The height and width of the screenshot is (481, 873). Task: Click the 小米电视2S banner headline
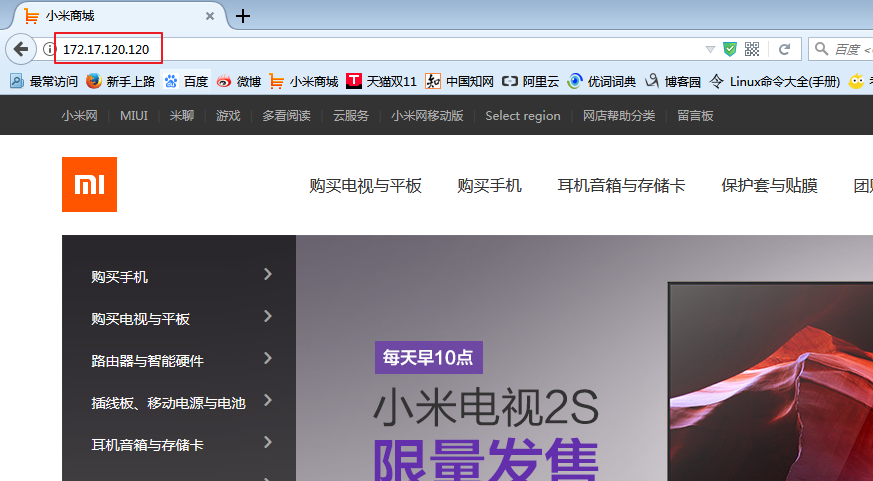485,408
